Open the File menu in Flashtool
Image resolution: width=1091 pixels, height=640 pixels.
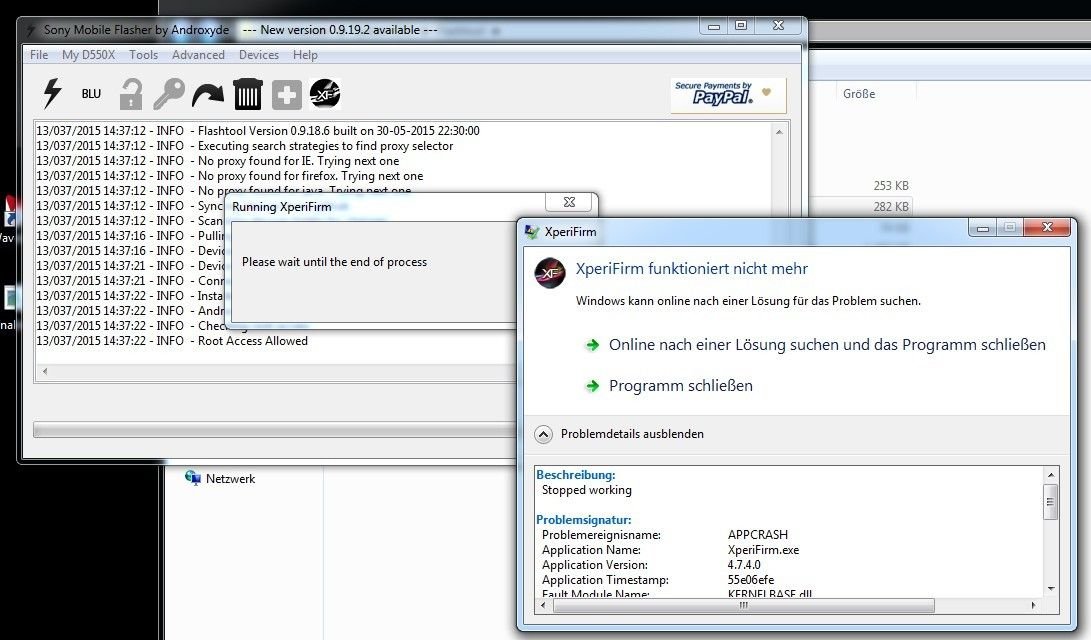pos(39,55)
